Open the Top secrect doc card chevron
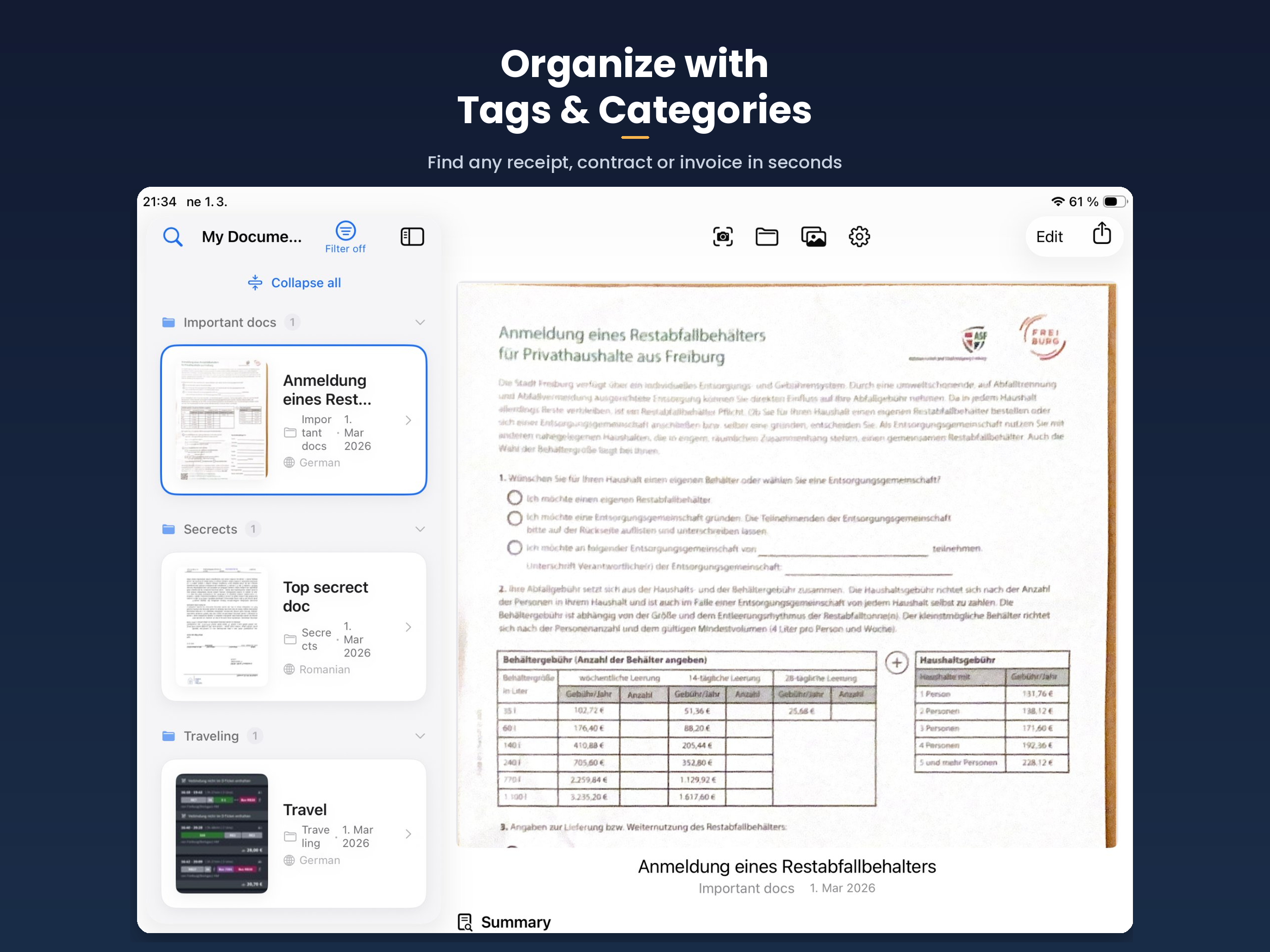 pyautogui.click(x=408, y=627)
